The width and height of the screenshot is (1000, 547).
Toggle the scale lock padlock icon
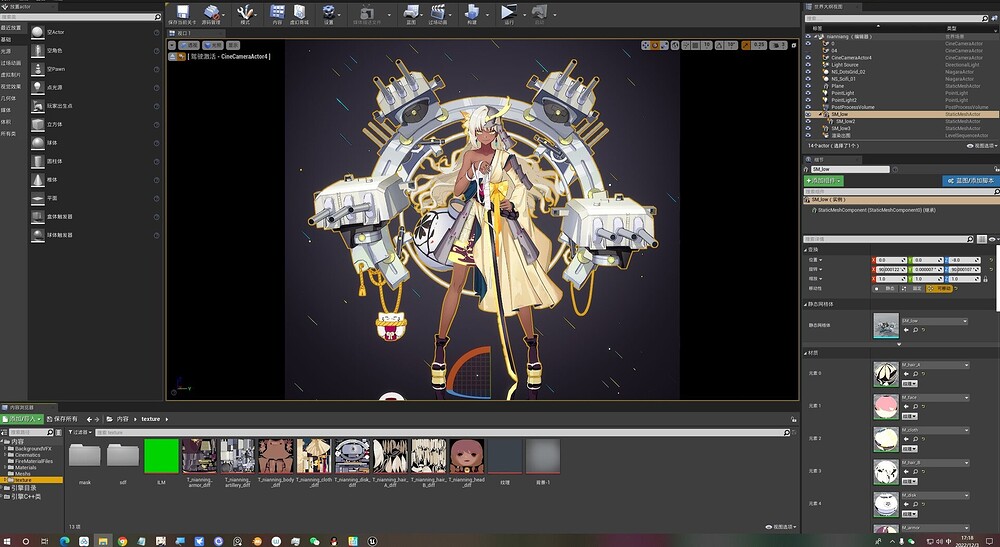(x=985, y=279)
